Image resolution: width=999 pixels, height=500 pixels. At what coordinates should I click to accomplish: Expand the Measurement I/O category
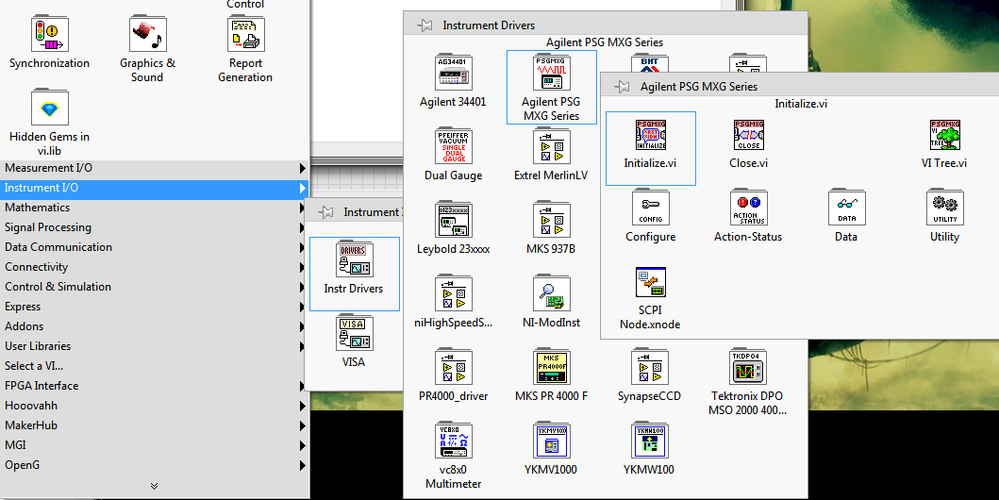(x=155, y=168)
